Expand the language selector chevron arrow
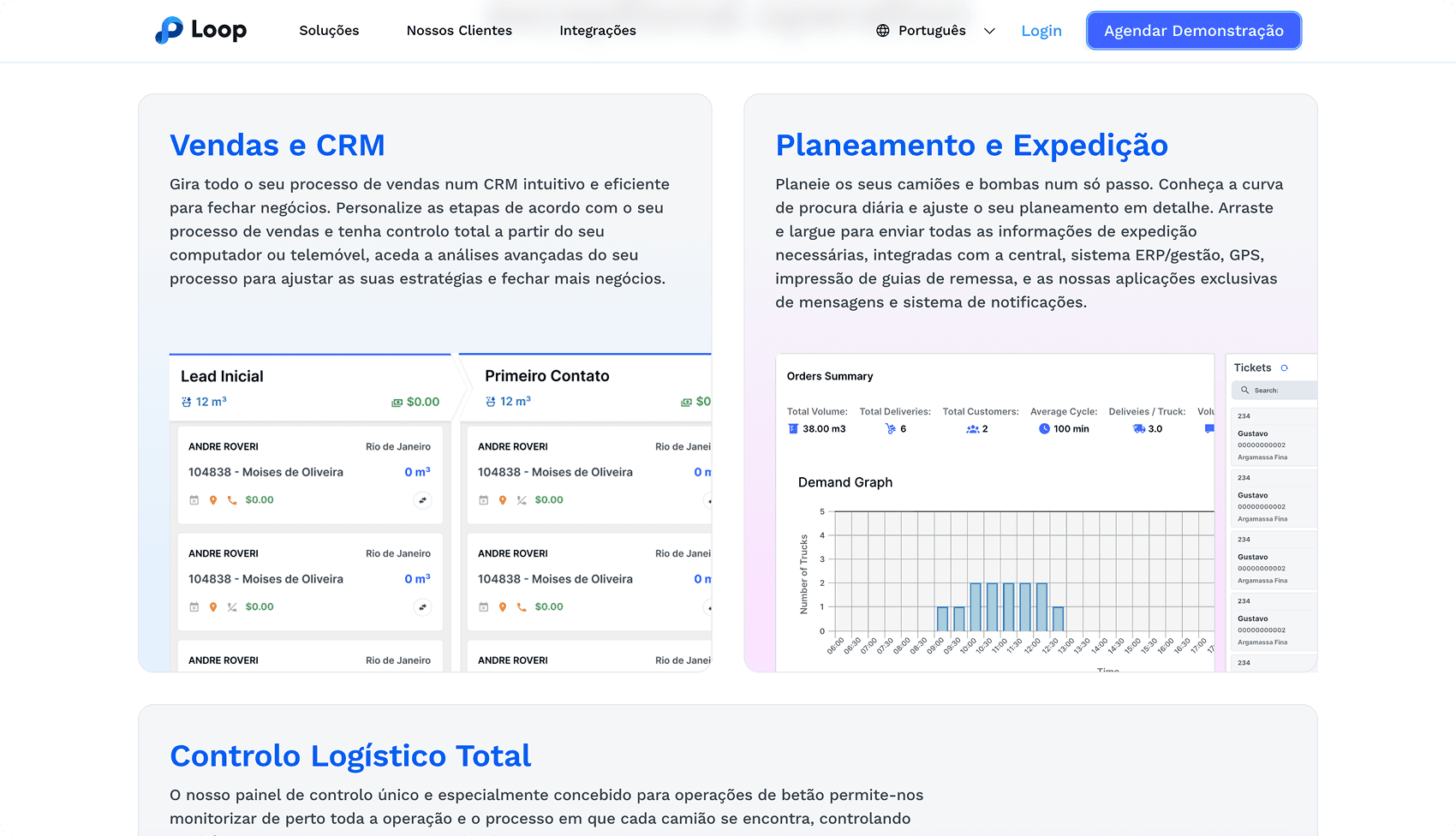The height and width of the screenshot is (836, 1456). 989,31
